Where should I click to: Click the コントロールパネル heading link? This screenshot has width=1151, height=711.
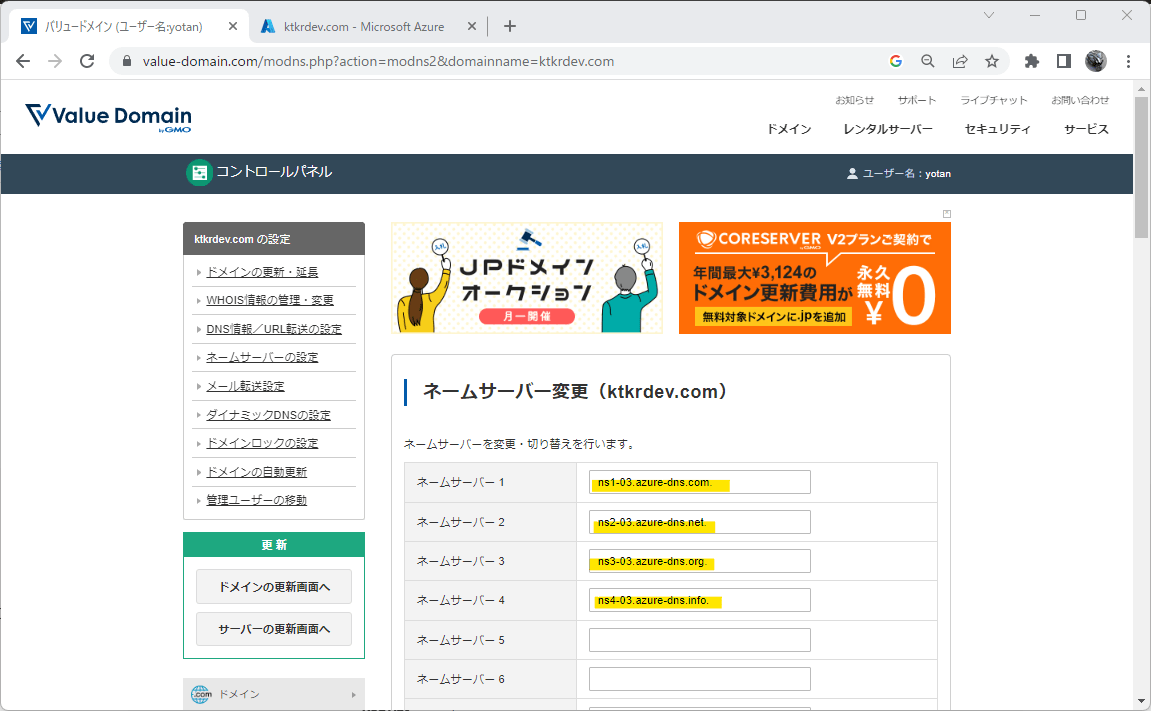[274, 172]
